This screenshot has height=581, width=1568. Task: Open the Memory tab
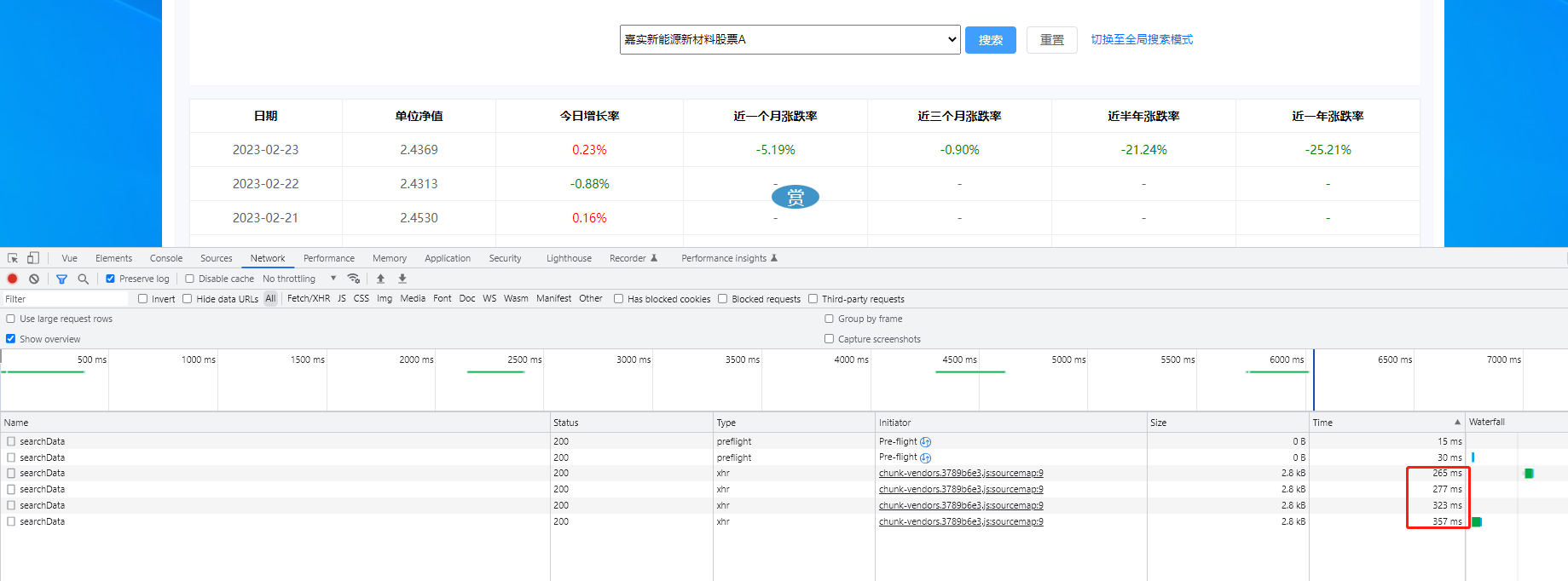tap(390, 258)
